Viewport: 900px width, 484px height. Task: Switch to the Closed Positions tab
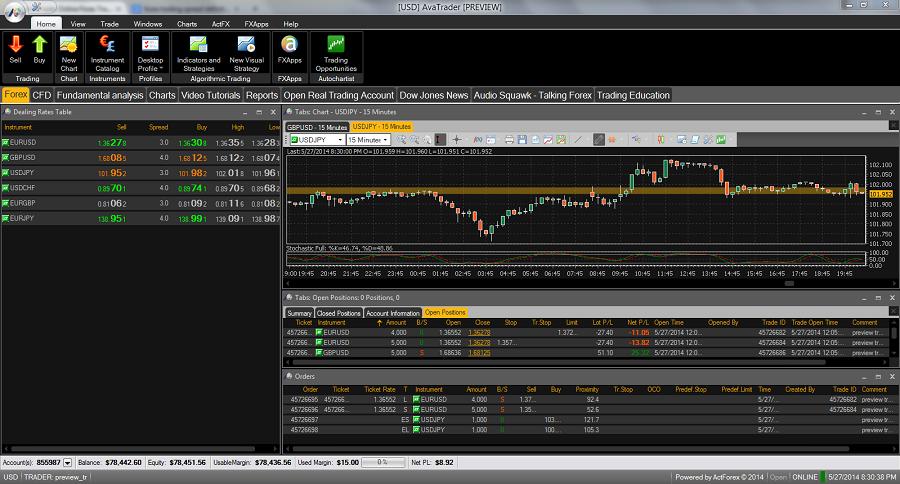click(339, 313)
